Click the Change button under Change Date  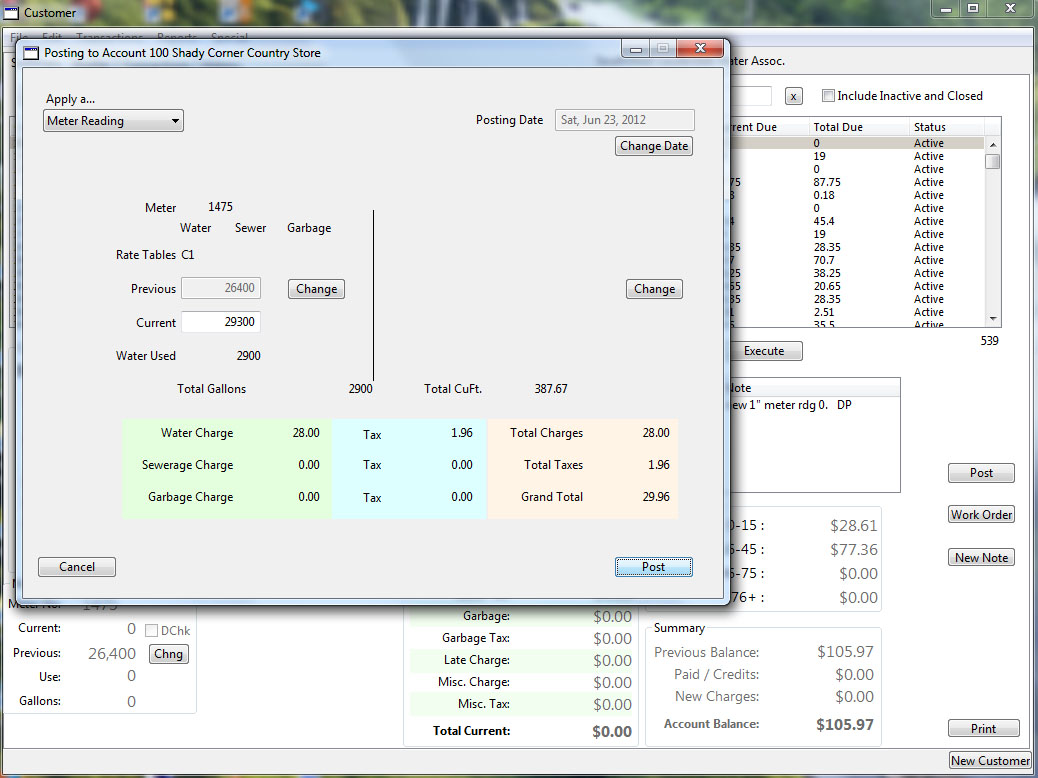tap(654, 289)
